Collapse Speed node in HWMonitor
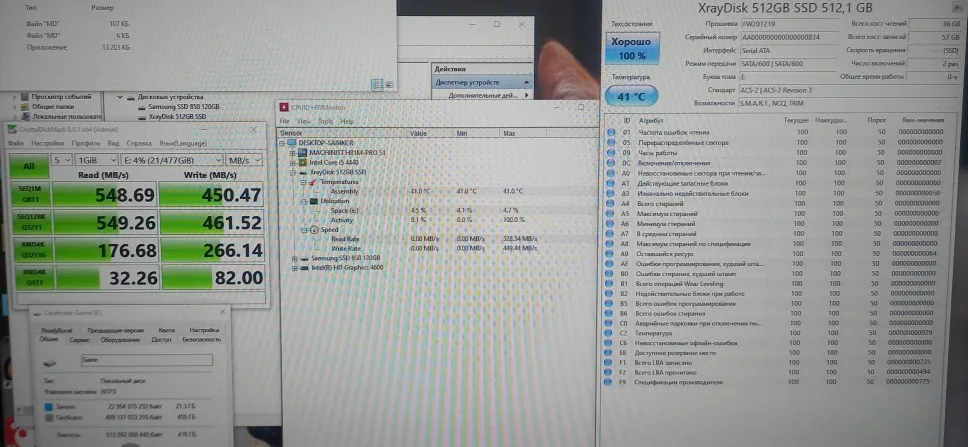 point(304,230)
